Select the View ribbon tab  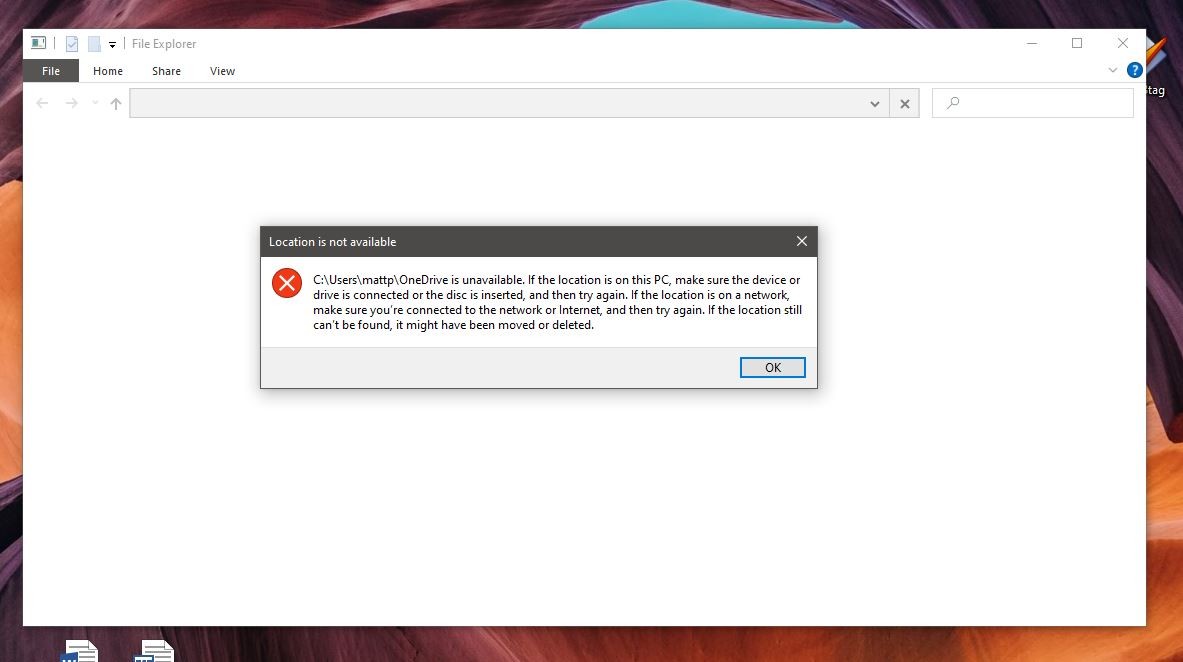click(x=223, y=71)
